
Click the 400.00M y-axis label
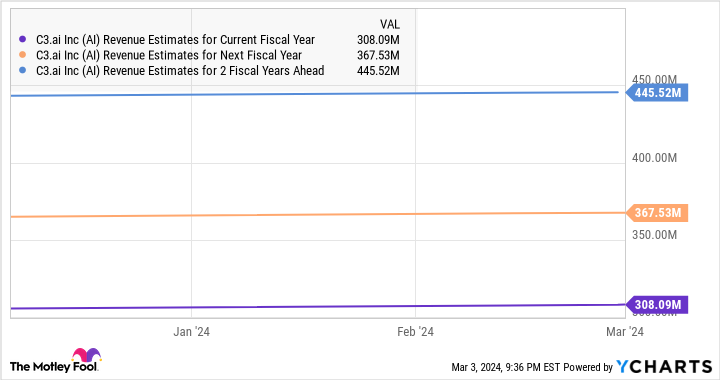pyautogui.click(x=654, y=158)
